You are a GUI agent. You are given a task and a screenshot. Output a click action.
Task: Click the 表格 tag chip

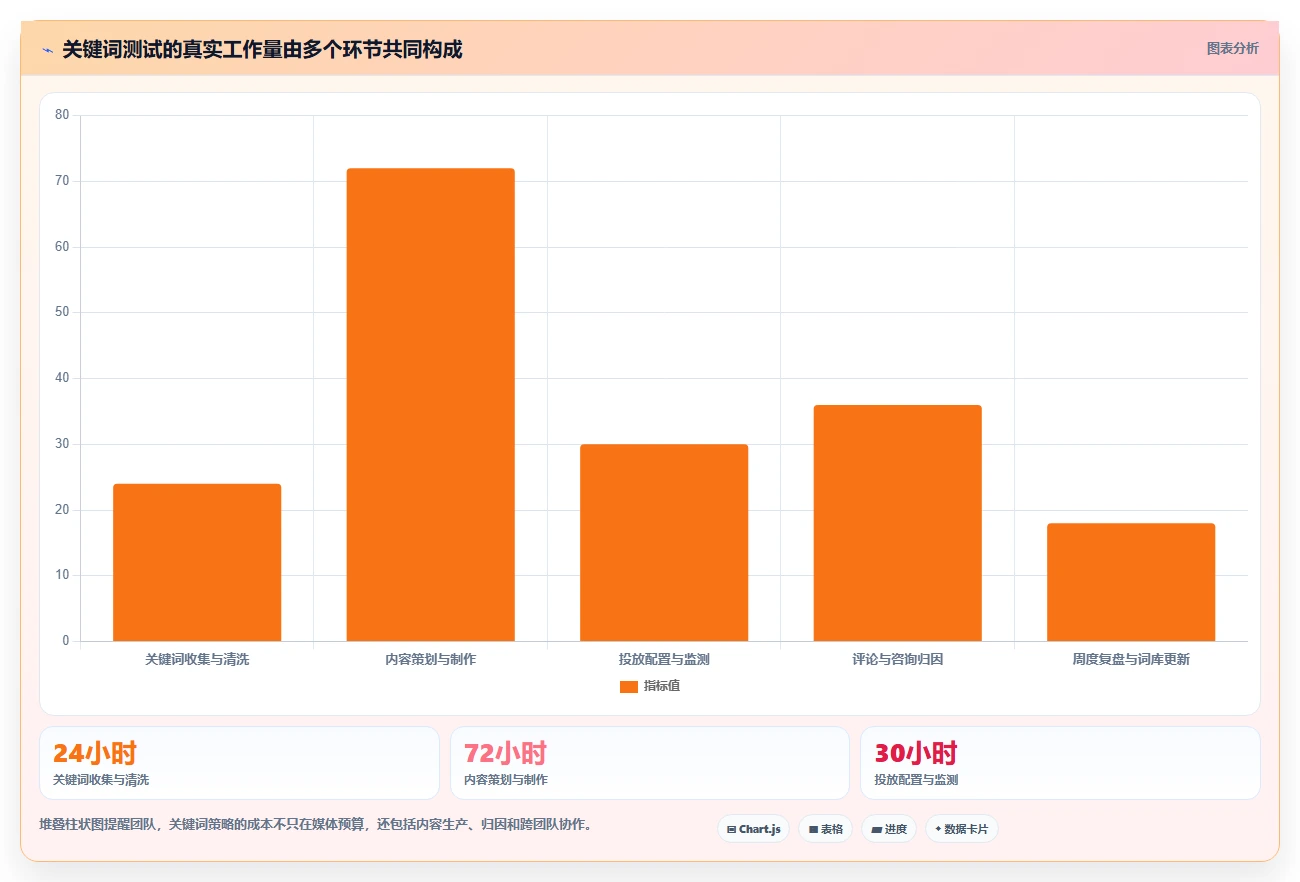point(825,829)
